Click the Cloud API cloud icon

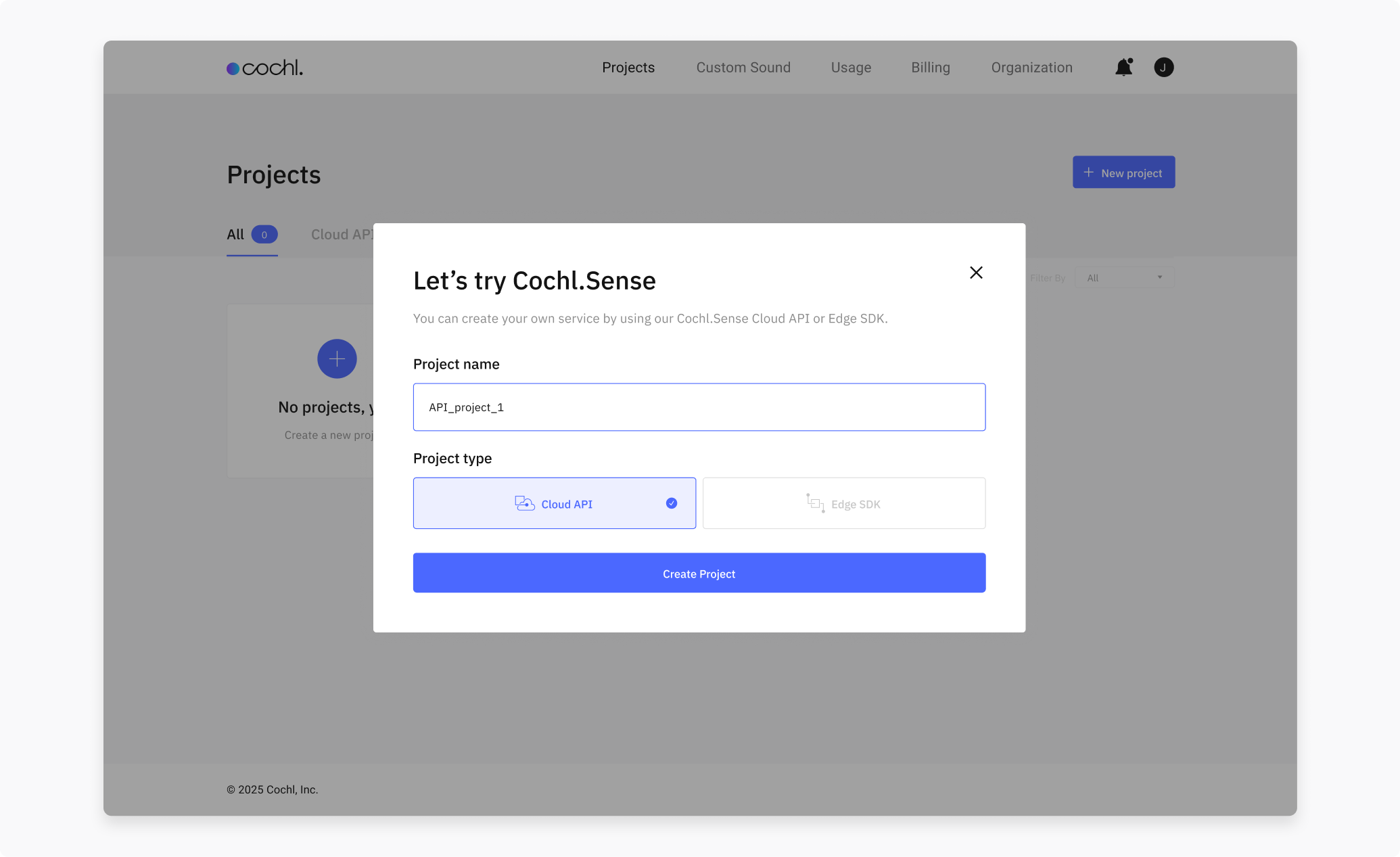[x=525, y=503]
